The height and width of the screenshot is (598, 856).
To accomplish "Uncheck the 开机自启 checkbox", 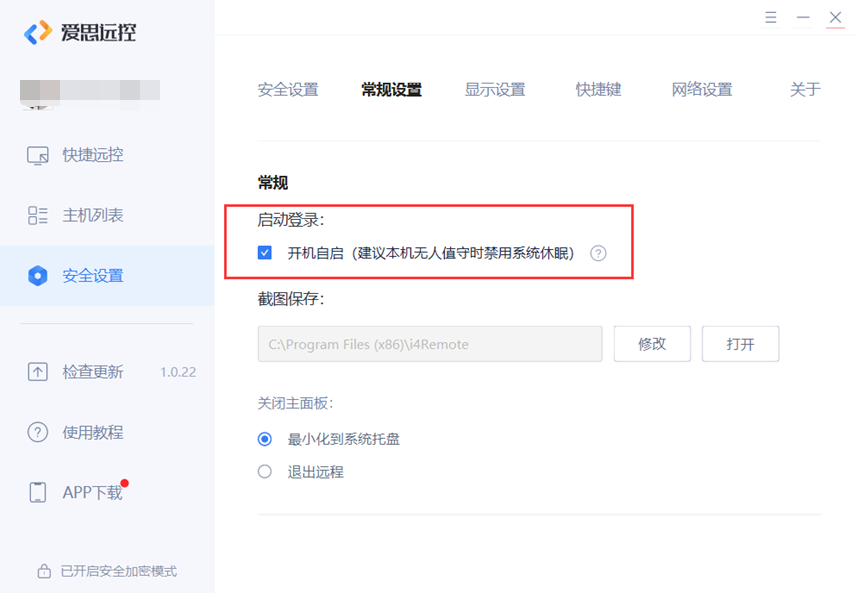I will pyautogui.click(x=265, y=253).
